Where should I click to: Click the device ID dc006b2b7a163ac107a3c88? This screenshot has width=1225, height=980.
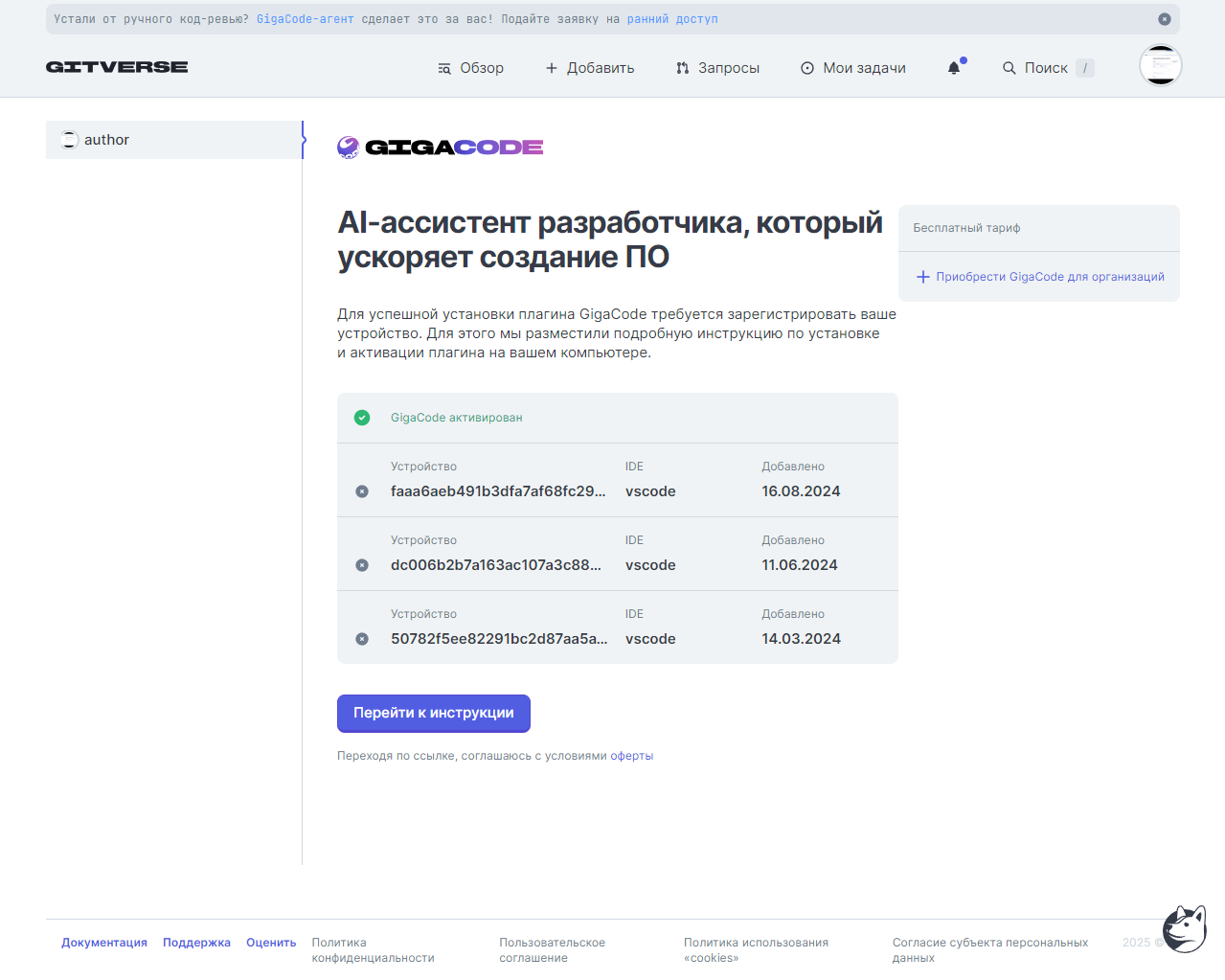496,565
